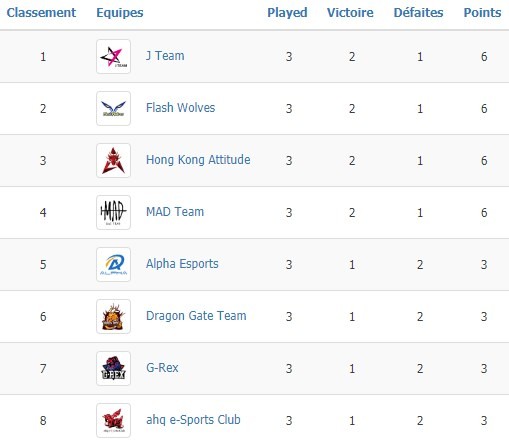
Task: Click the Flash Wolves wings logo
Action: coord(113,108)
